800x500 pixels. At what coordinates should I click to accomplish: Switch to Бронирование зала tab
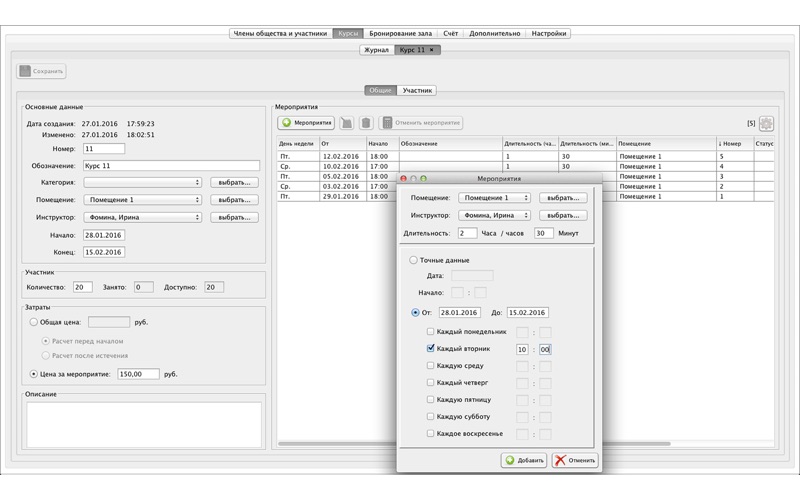tap(401, 34)
